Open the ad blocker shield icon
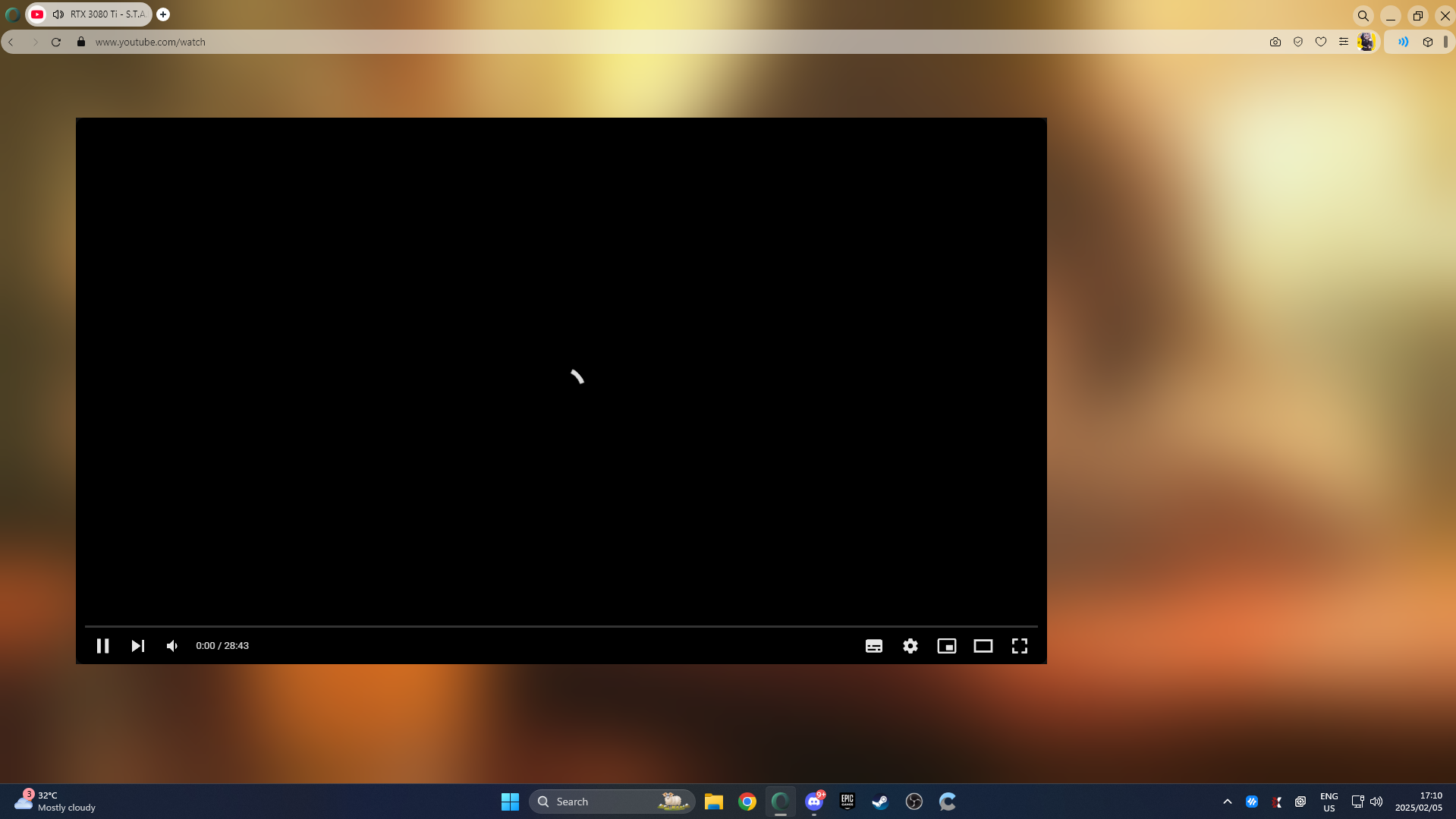The height and width of the screenshot is (819, 1456). [x=1298, y=43]
